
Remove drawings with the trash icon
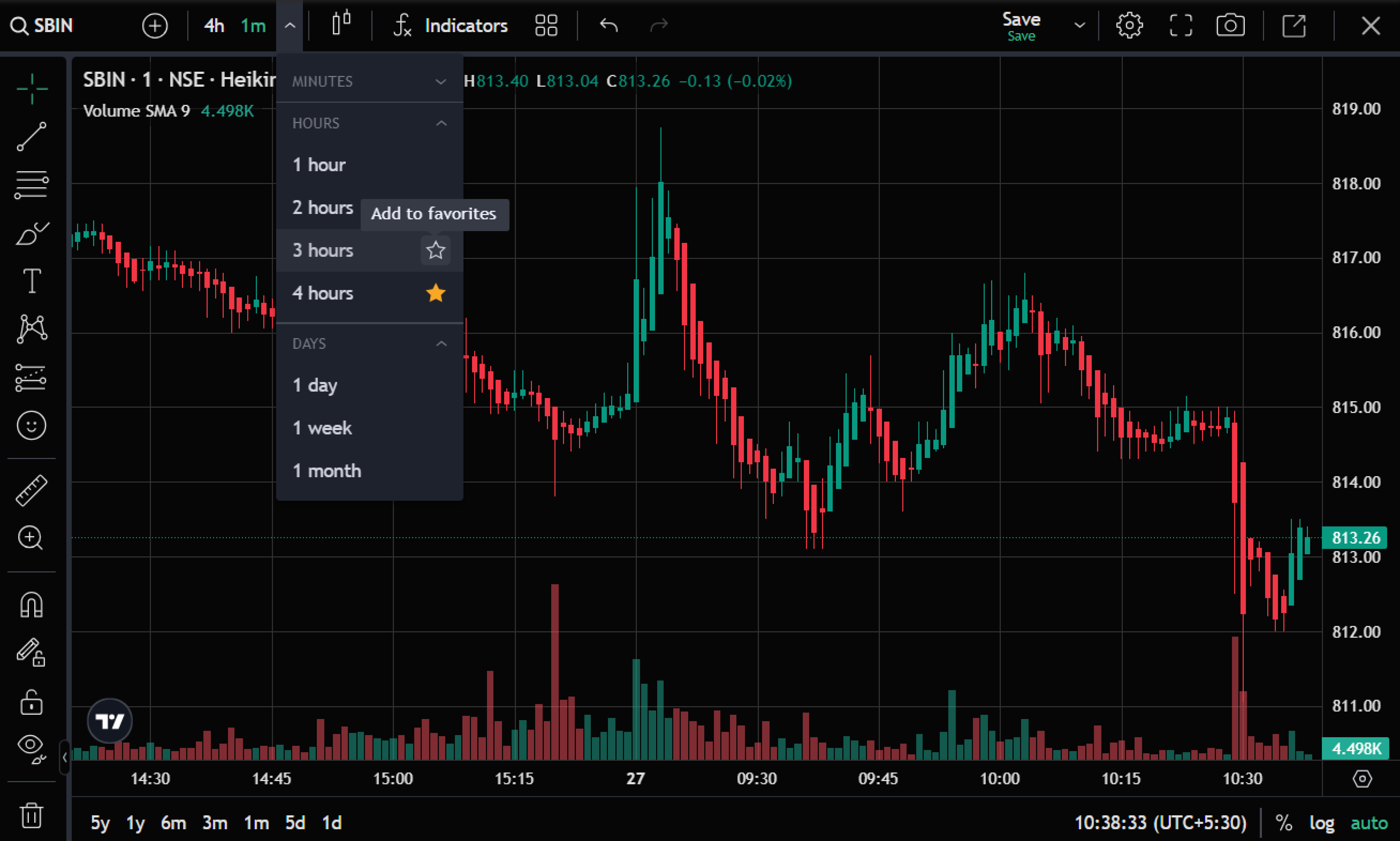32,815
